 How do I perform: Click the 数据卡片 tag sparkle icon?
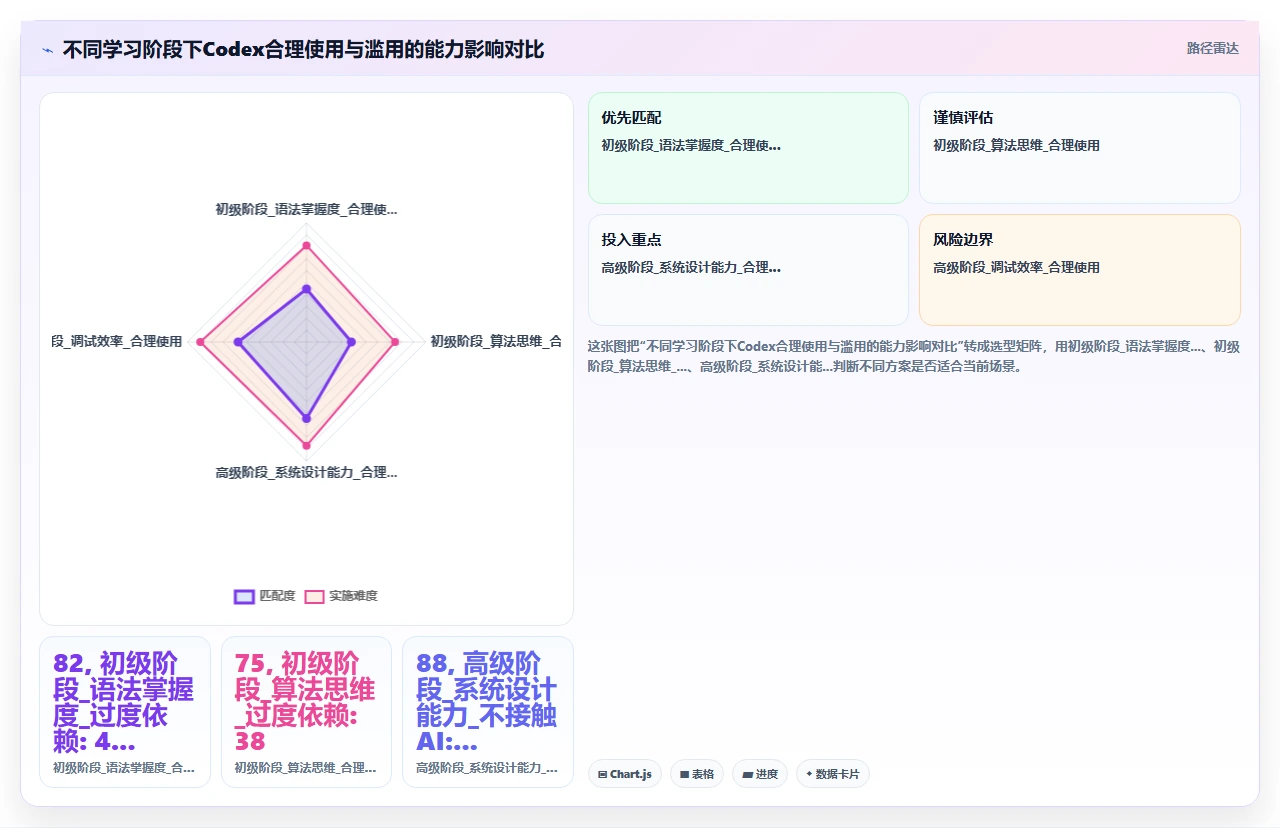click(x=809, y=774)
